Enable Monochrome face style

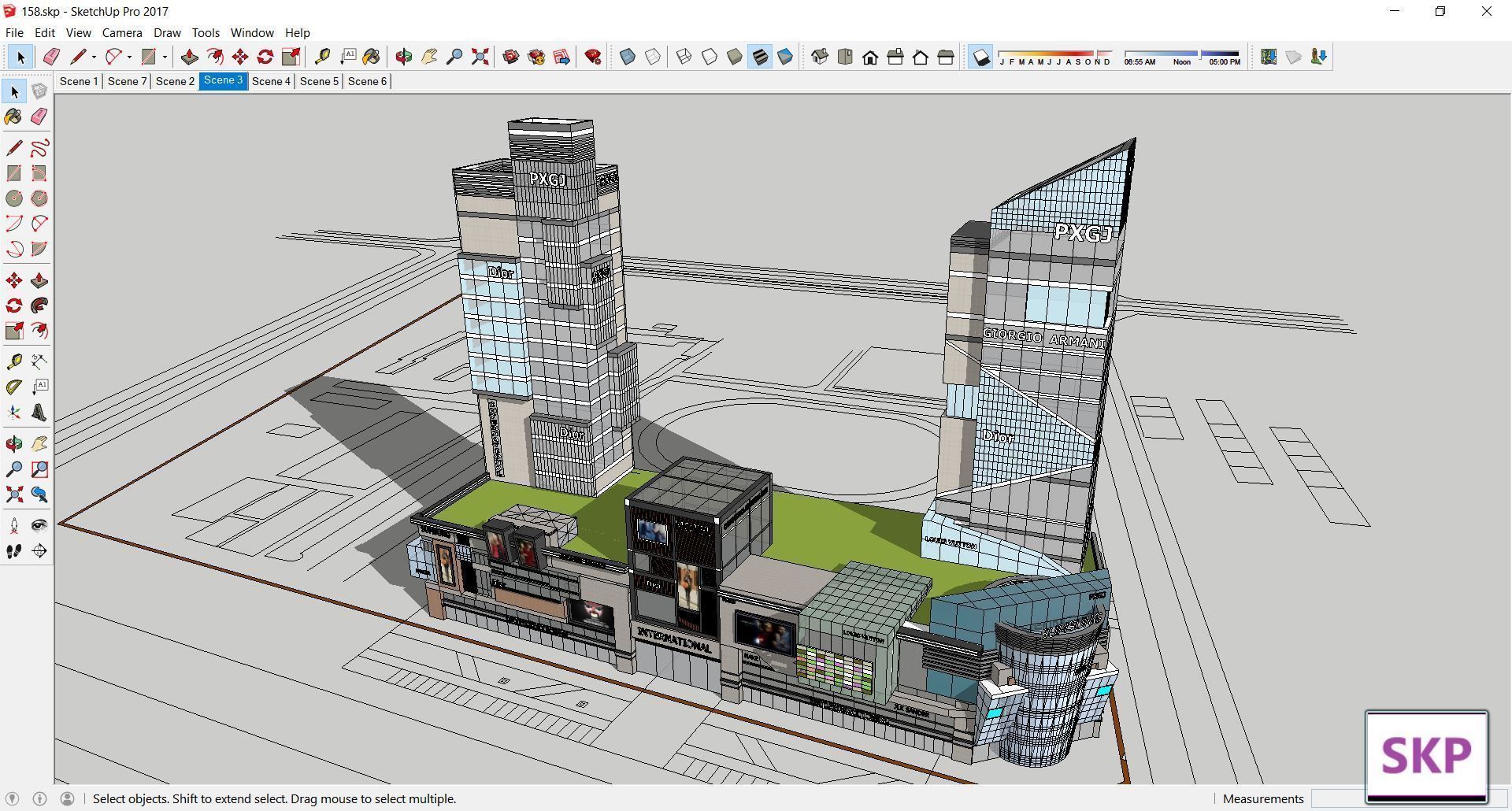click(x=785, y=57)
